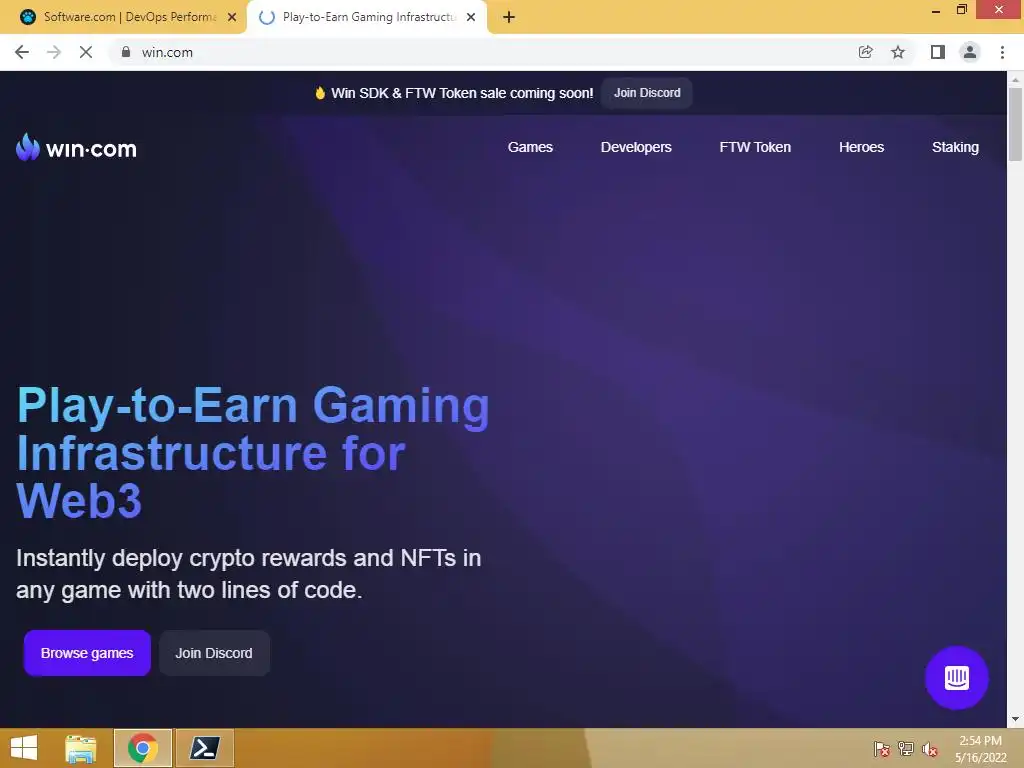Image resolution: width=1024 pixels, height=768 pixels.
Task: Open Chrome three-dot menu
Action: click(1002, 52)
